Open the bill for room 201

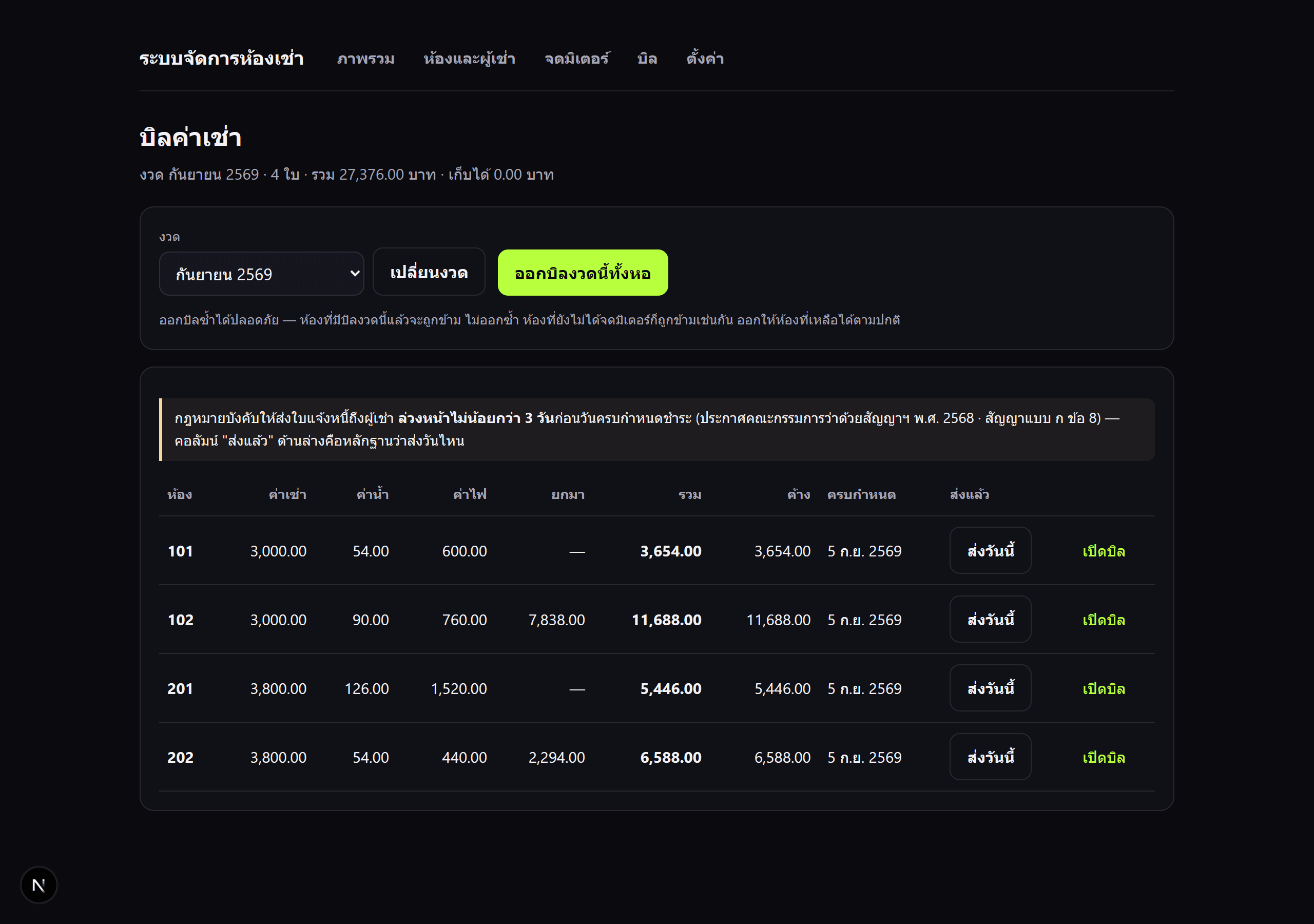coord(1104,688)
